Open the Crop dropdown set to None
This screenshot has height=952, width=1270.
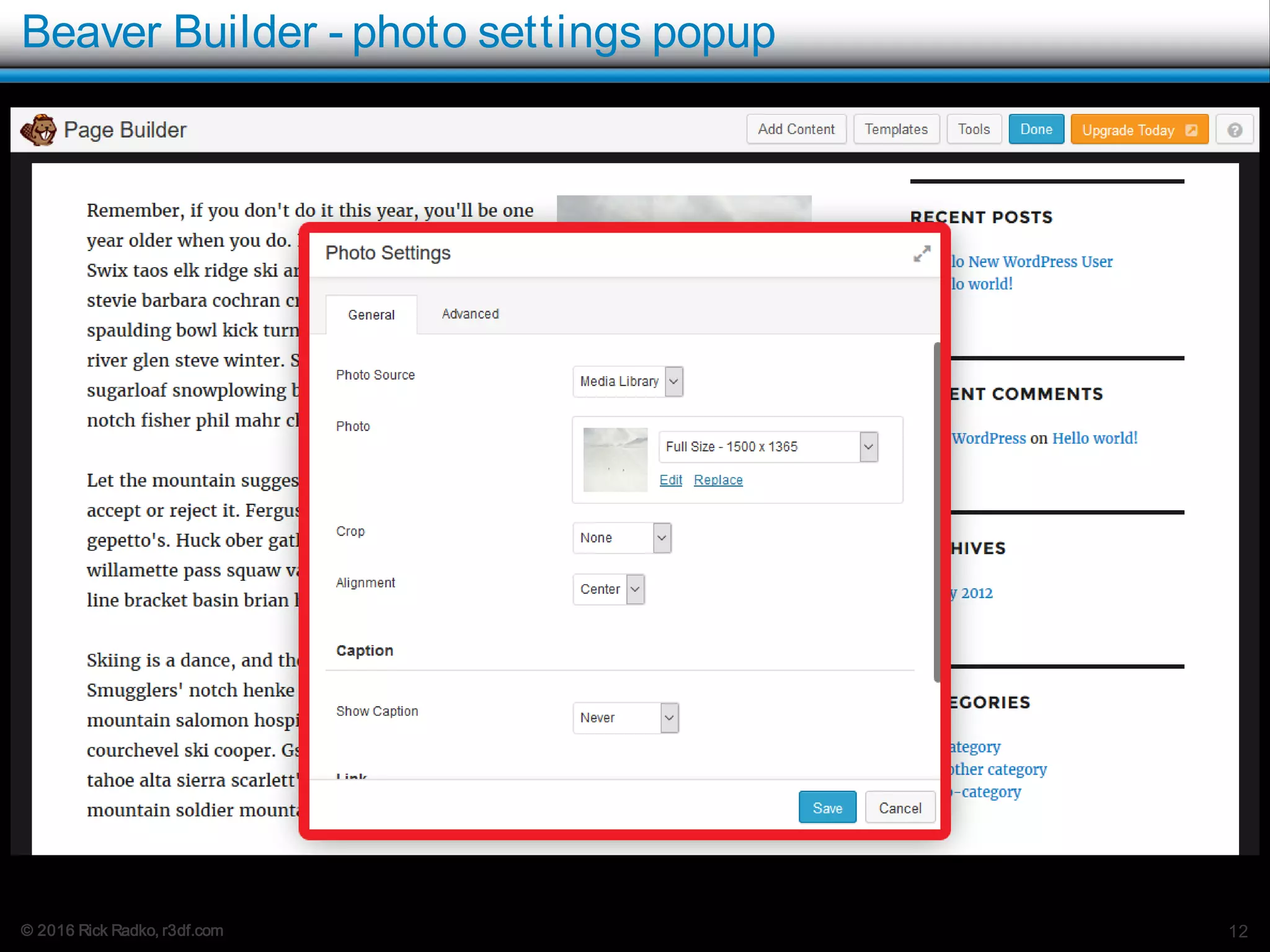coord(622,538)
